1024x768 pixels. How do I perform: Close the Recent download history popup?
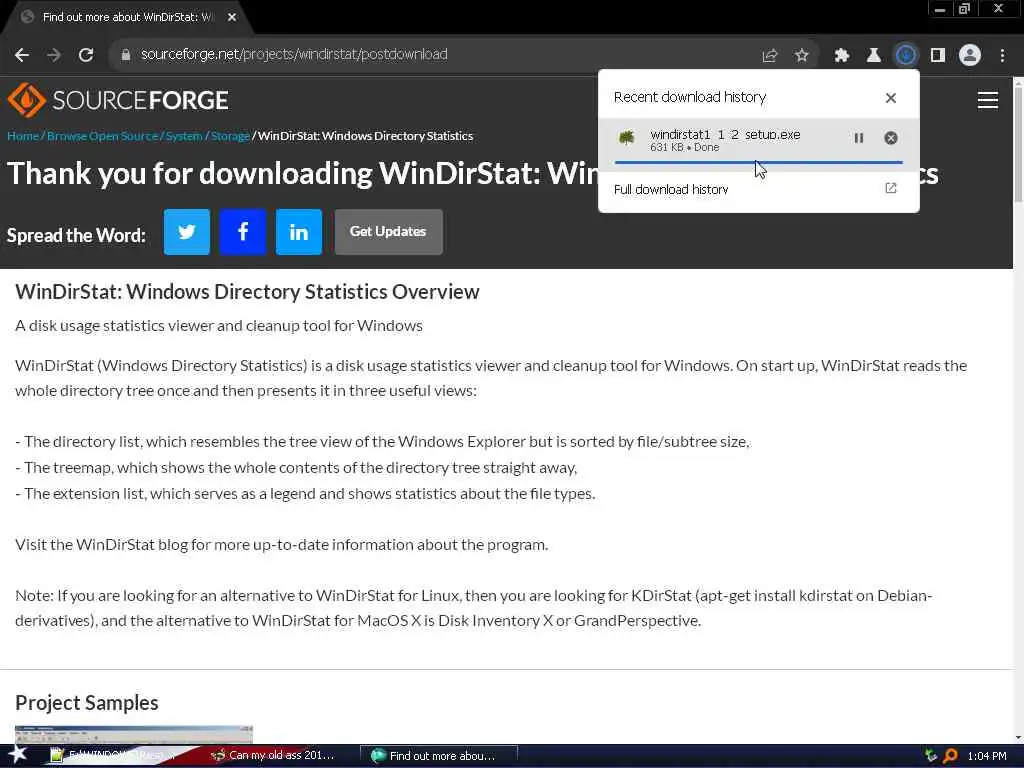(891, 98)
